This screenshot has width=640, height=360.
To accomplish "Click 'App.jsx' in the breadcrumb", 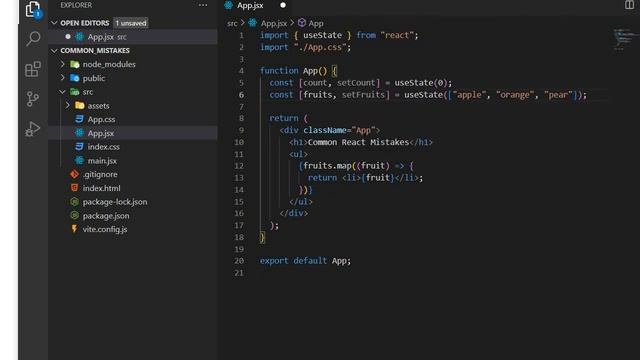I will pyautogui.click(x=273, y=23).
